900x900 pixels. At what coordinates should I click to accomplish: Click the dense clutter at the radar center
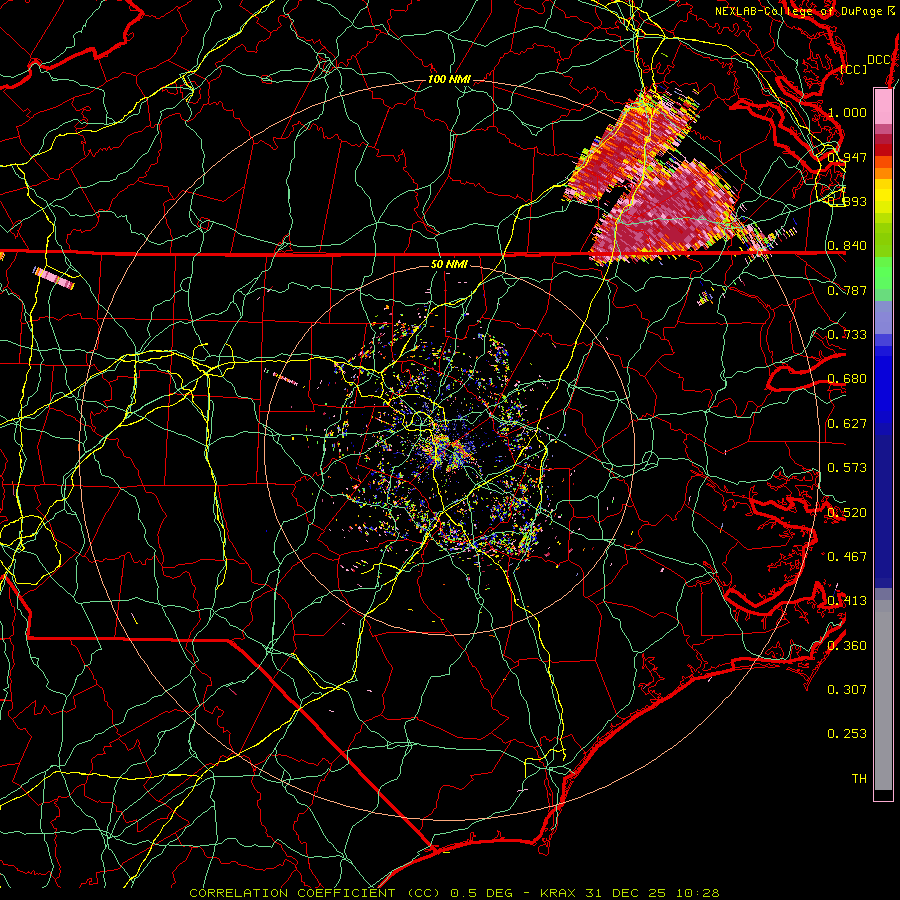pyautogui.click(x=448, y=448)
